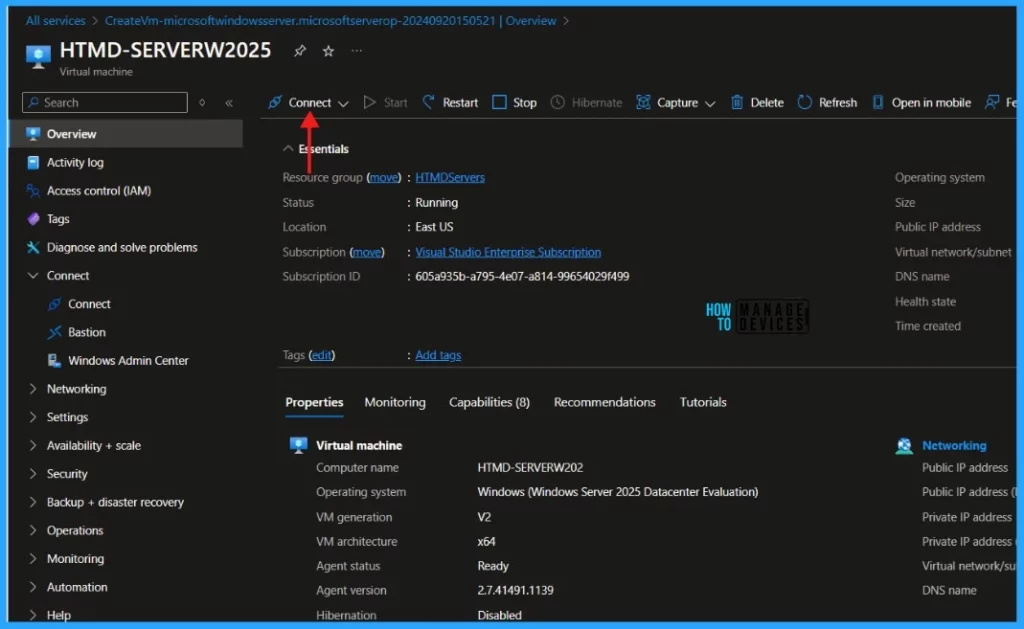Viewport: 1024px width, 629px height.
Task: Click the Capture icon in toolbar
Action: coord(643,102)
